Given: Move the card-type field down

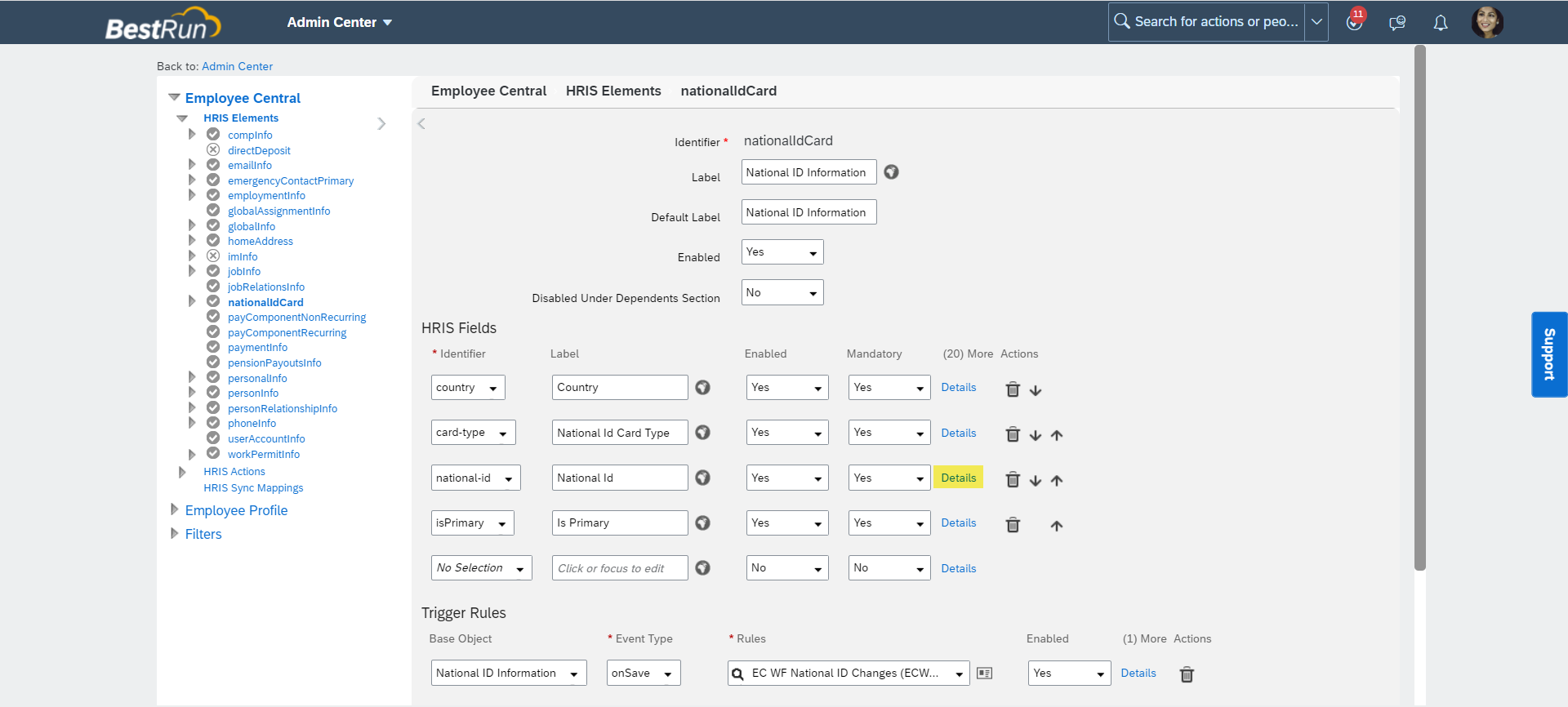Looking at the screenshot, I should (x=1036, y=435).
